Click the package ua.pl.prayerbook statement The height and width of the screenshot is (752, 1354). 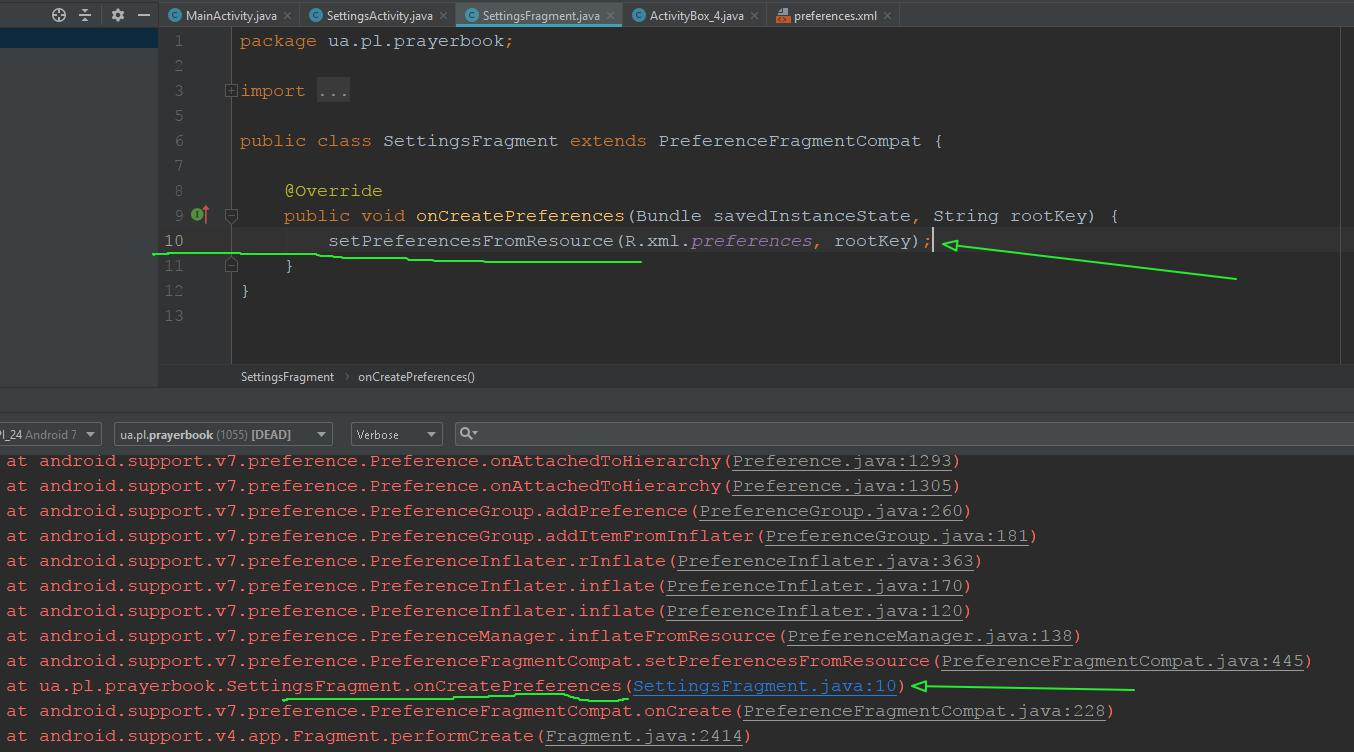377,41
